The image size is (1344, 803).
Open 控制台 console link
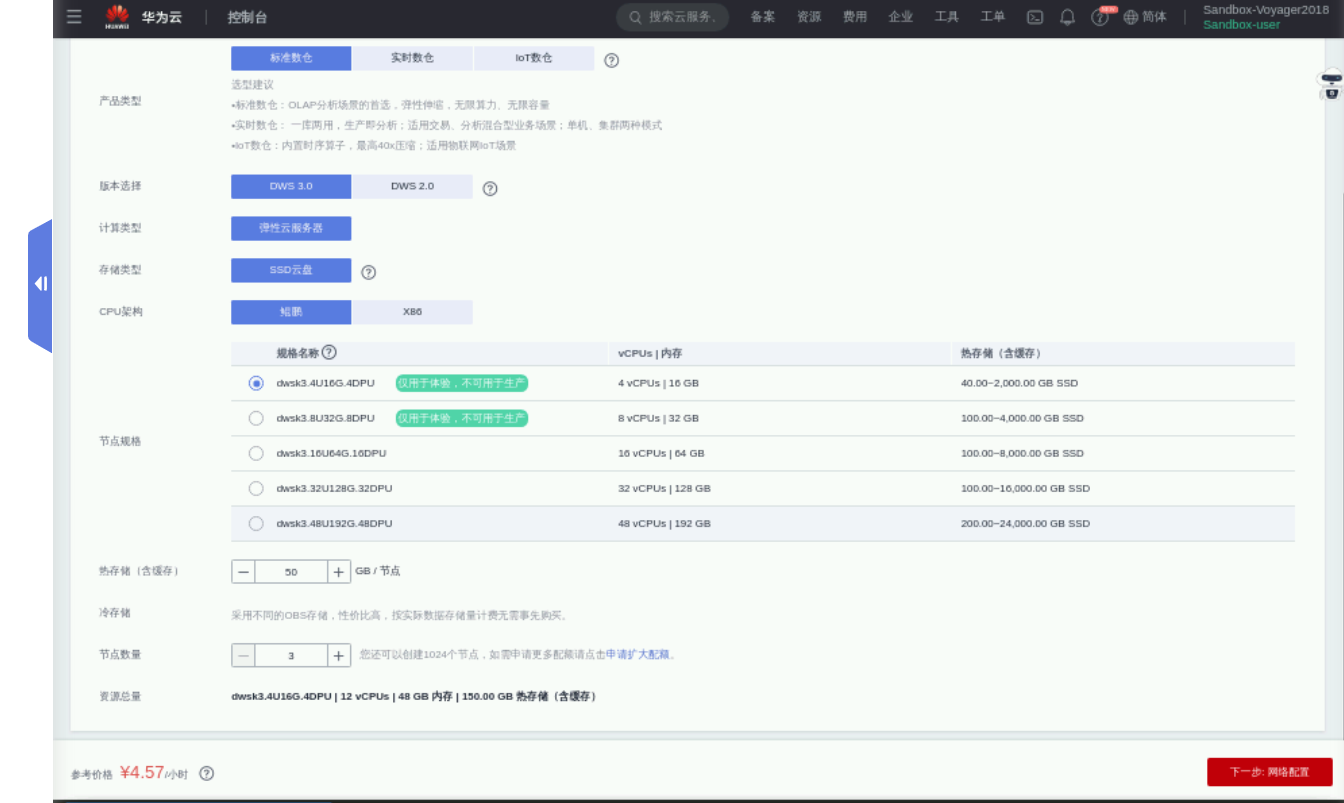coord(247,17)
